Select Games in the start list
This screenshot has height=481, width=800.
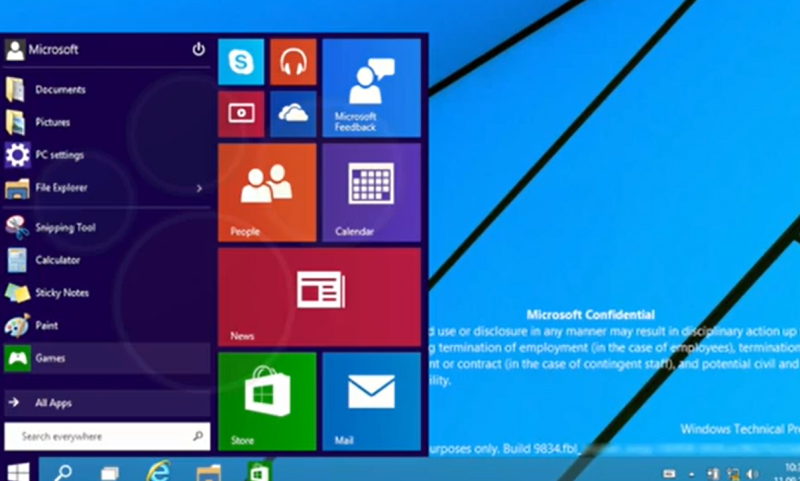tap(107, 358)
